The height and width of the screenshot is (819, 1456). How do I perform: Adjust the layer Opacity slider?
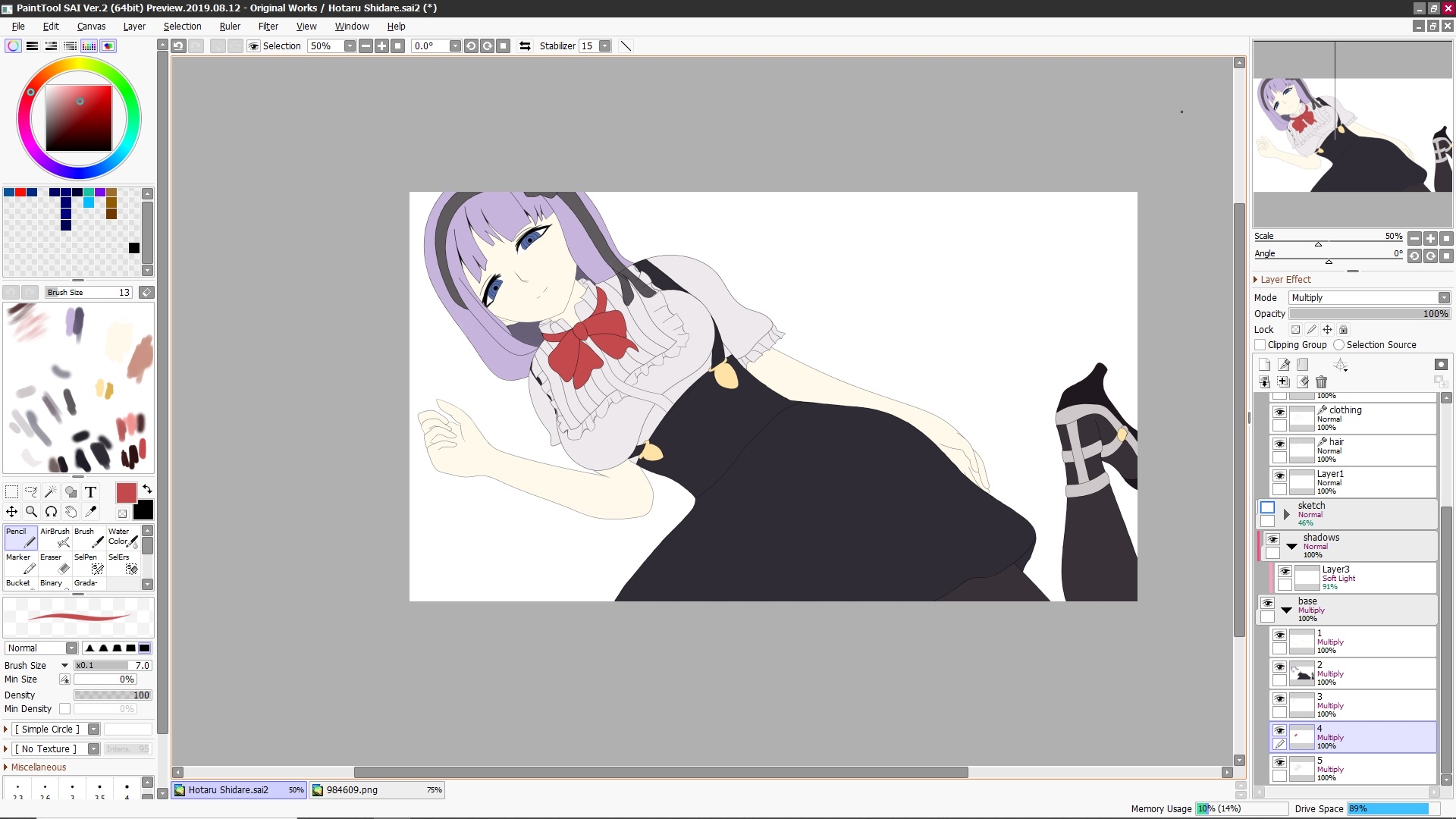1370,314
